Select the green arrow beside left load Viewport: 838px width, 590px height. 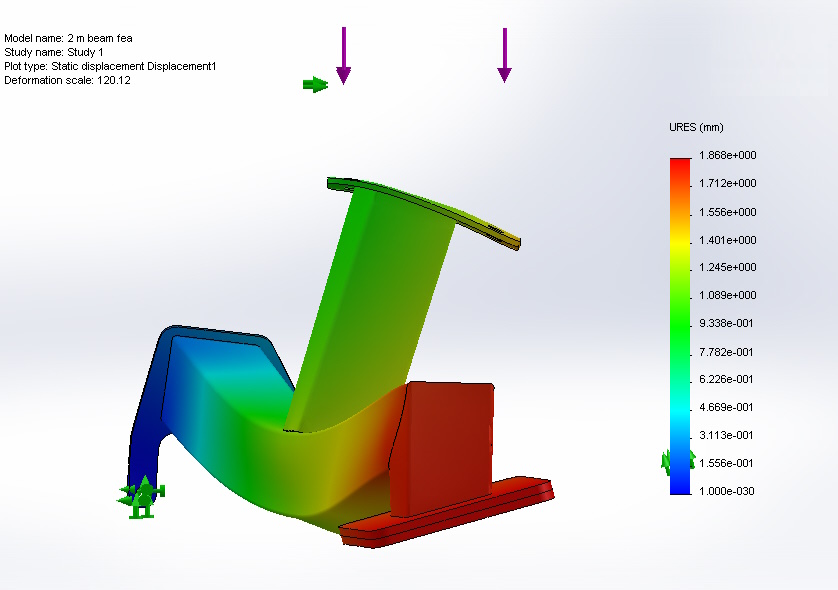[x=315, y=85]
